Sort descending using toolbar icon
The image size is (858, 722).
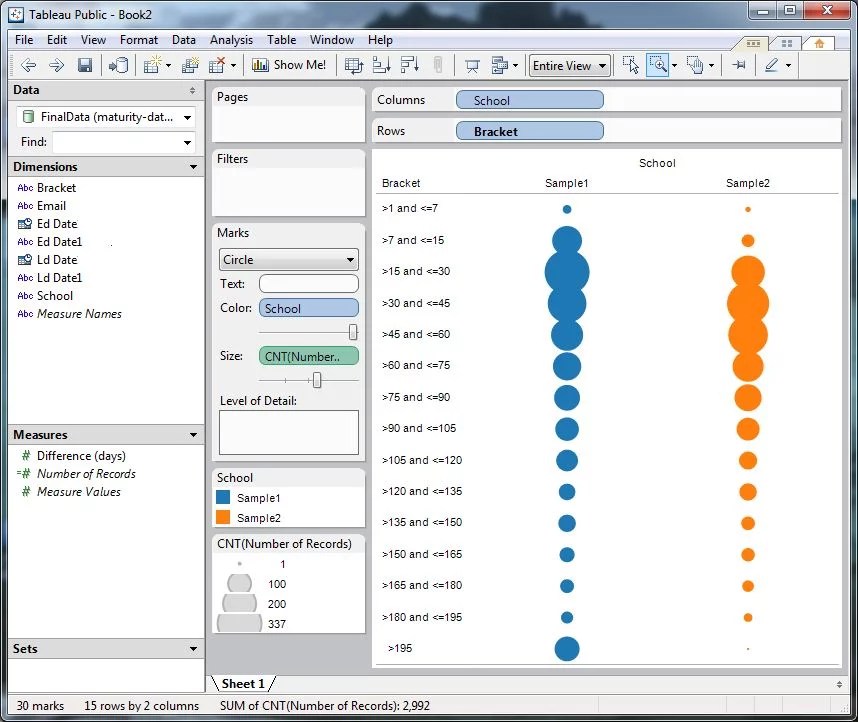(409, 65)
